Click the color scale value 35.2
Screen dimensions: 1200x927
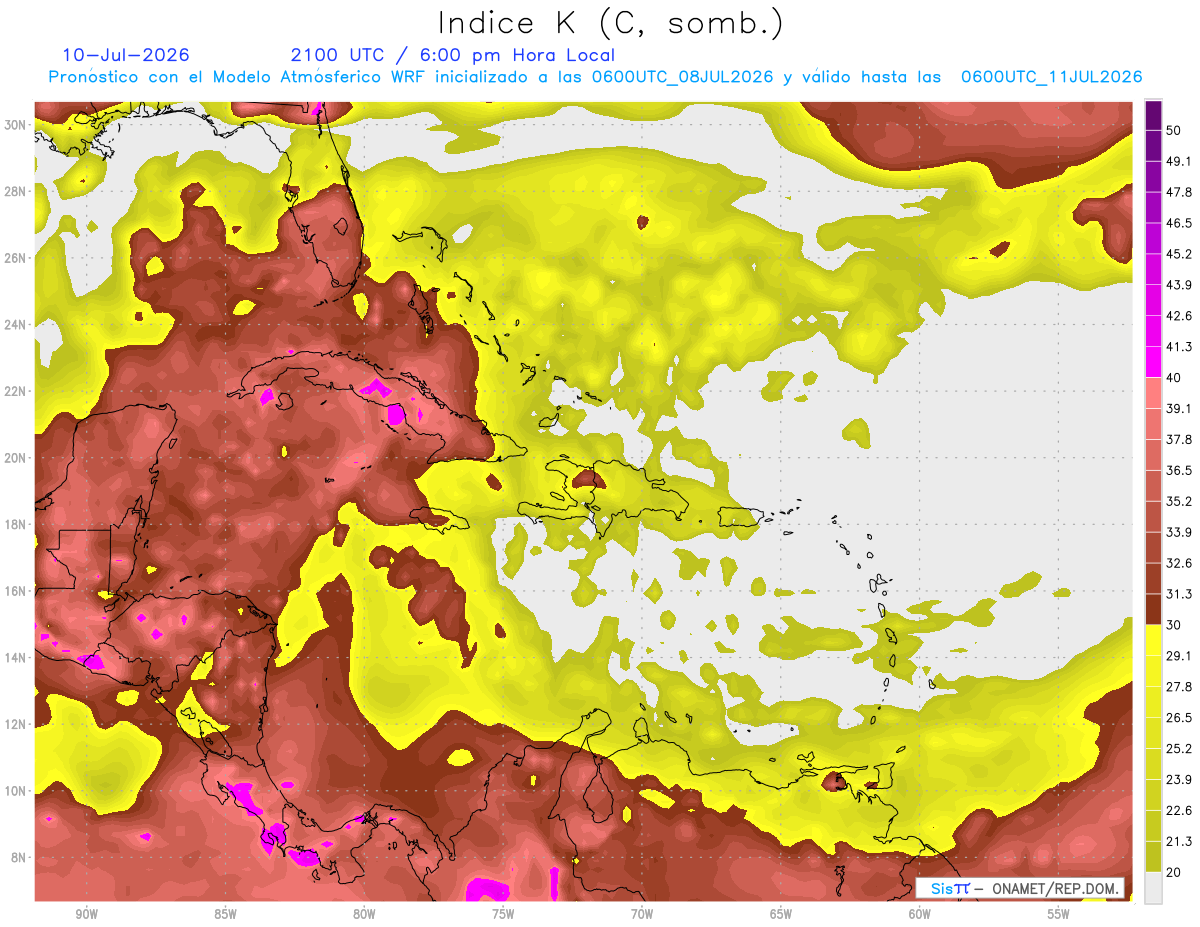point(1180,501)
